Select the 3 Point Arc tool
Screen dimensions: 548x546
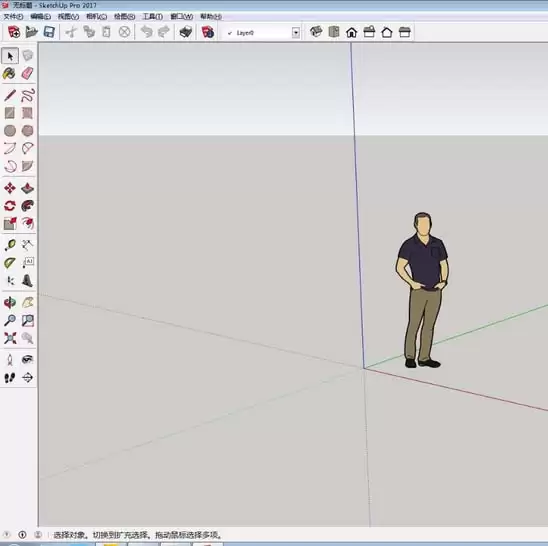coord(10,166)
